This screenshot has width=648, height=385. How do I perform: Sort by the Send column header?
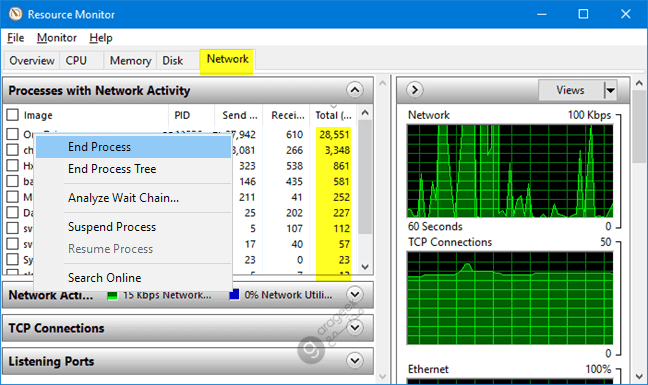tap(239, 115)
